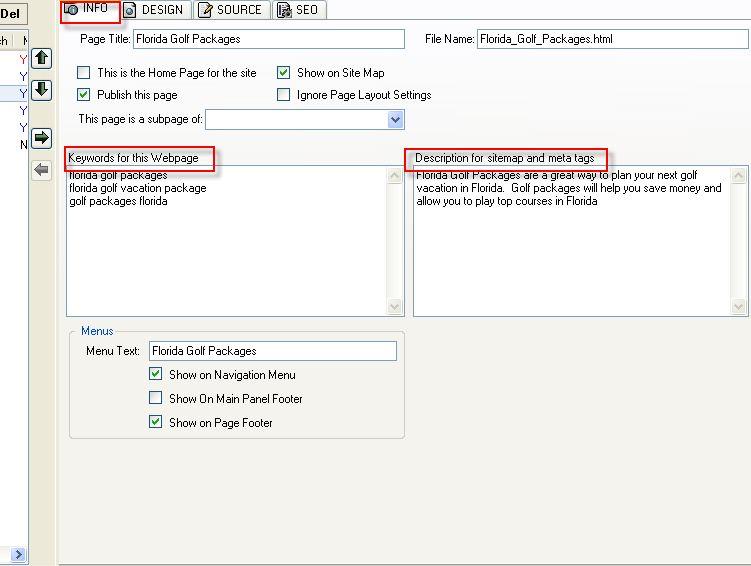The width and height of the screenshot is (751, 566).
Task: Click the File Name input field
Action: (x=611, y=39)
